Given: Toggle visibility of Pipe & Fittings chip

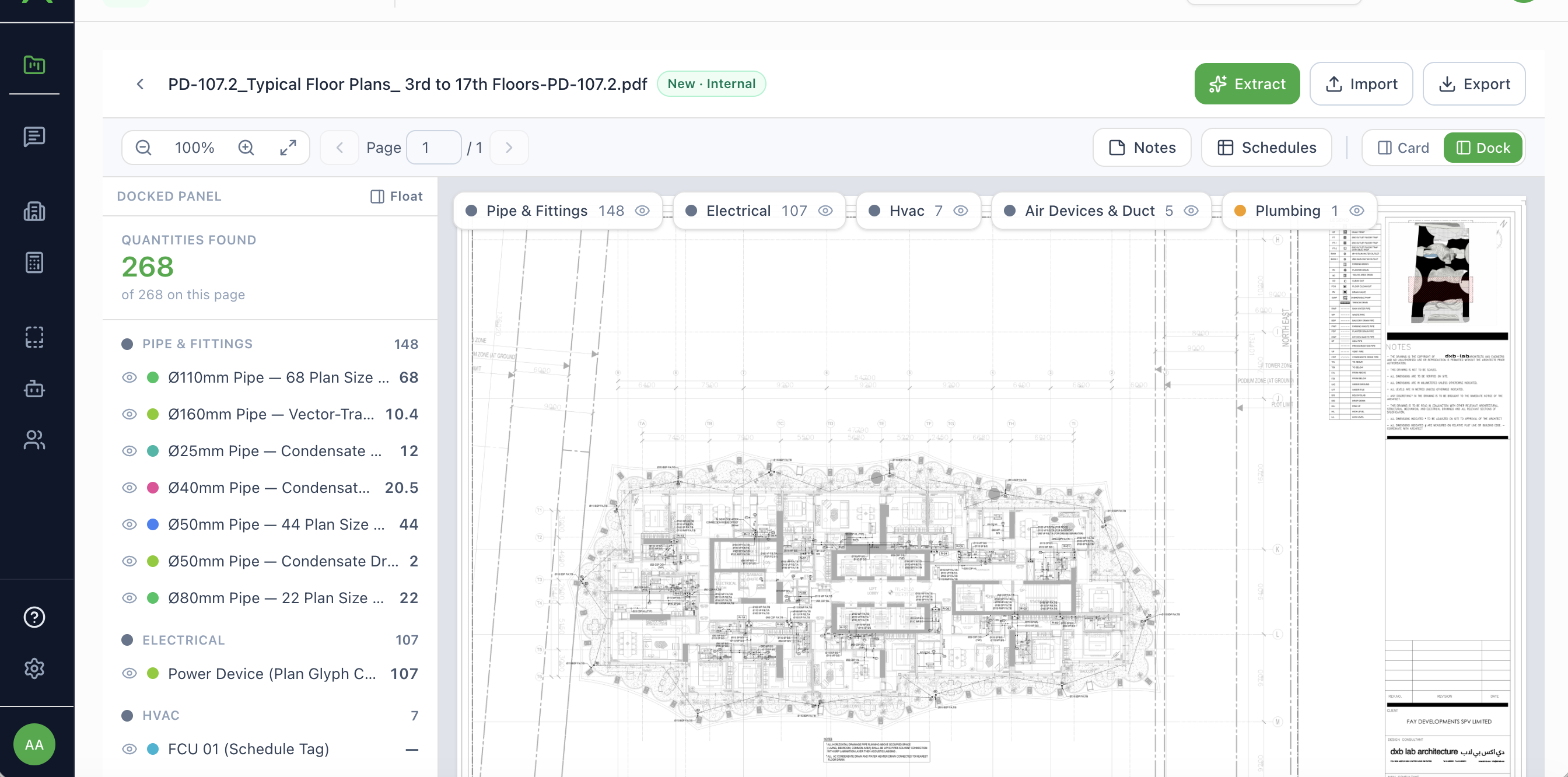Looking at the screenshot, I should tap(642, 211).
